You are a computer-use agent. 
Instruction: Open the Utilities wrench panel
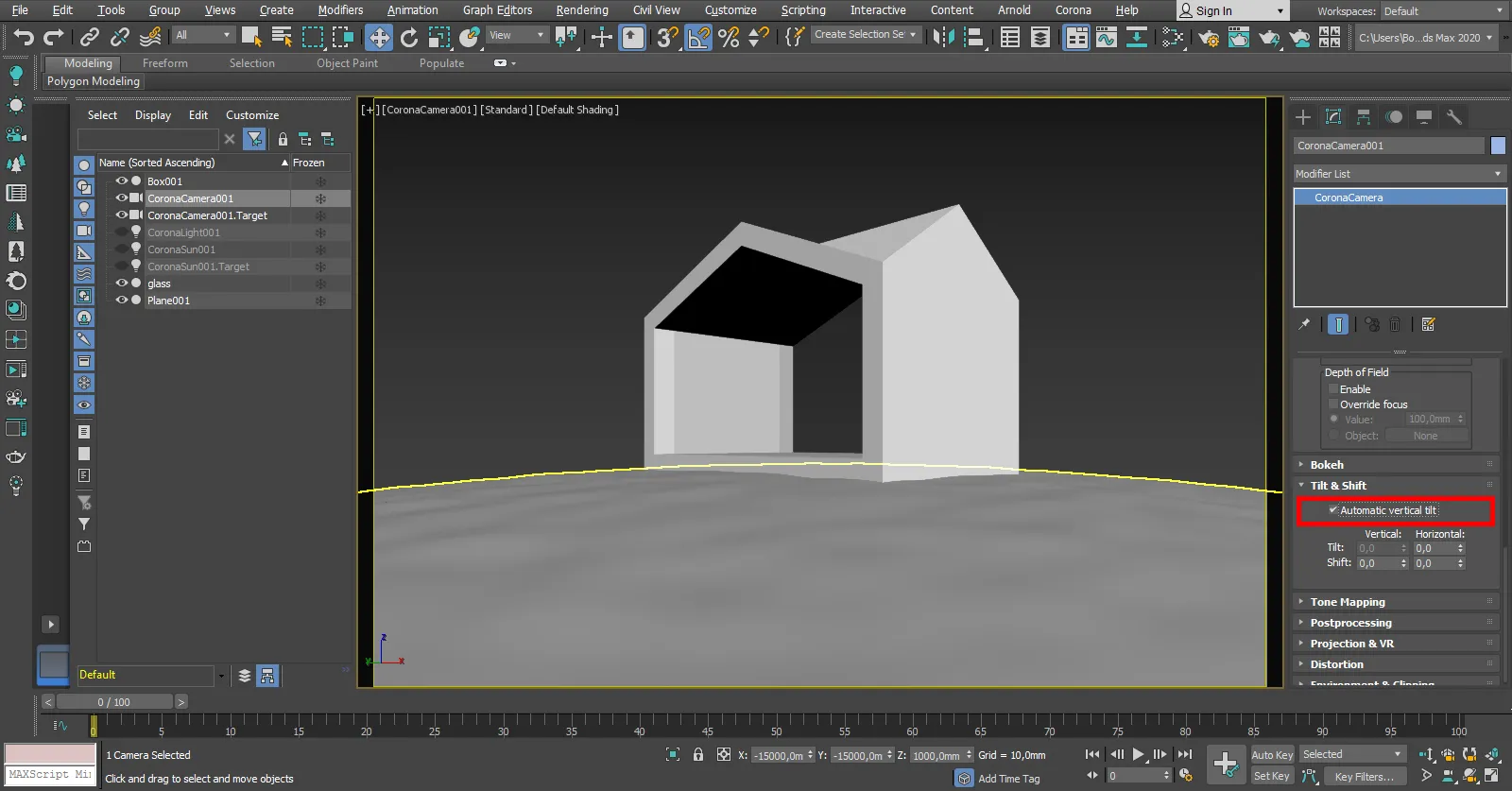[1454, 117]
